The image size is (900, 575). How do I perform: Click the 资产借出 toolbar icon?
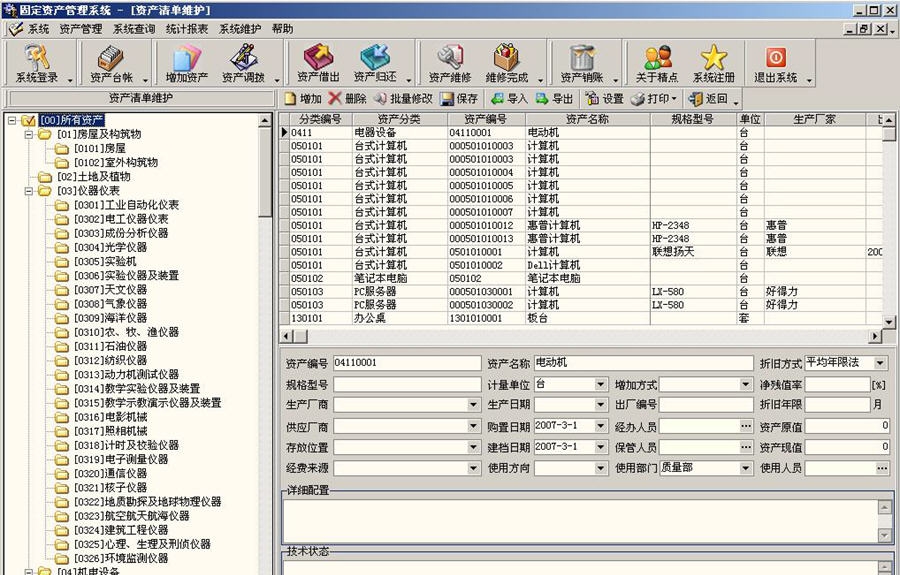click(318, 63)
